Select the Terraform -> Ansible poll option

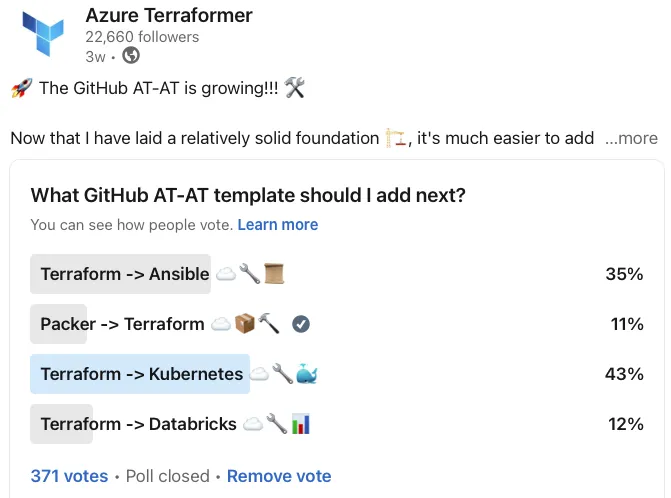point(337,274)
